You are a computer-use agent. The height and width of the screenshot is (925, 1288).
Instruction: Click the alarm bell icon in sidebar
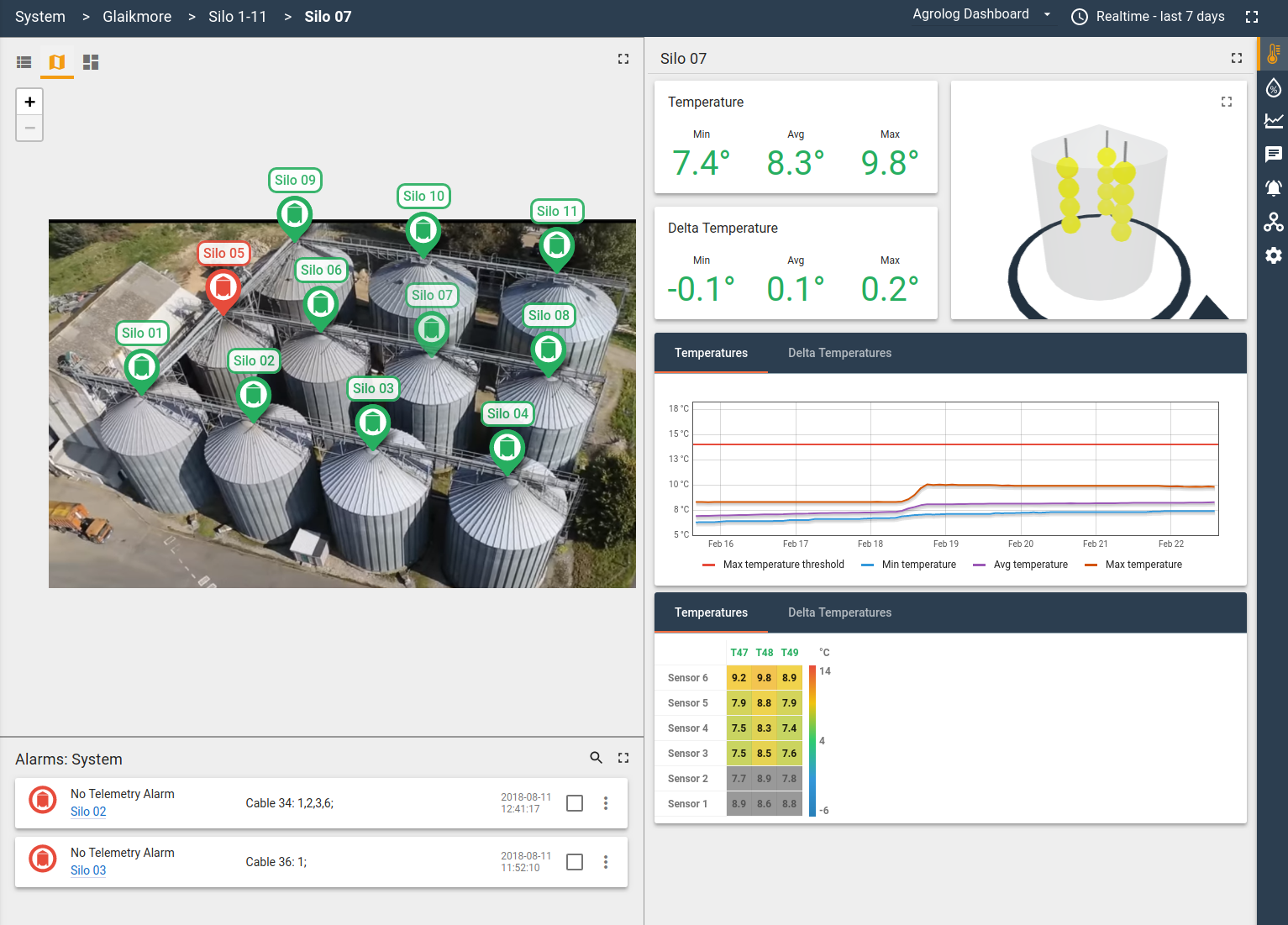click(x=1274, y=187)
